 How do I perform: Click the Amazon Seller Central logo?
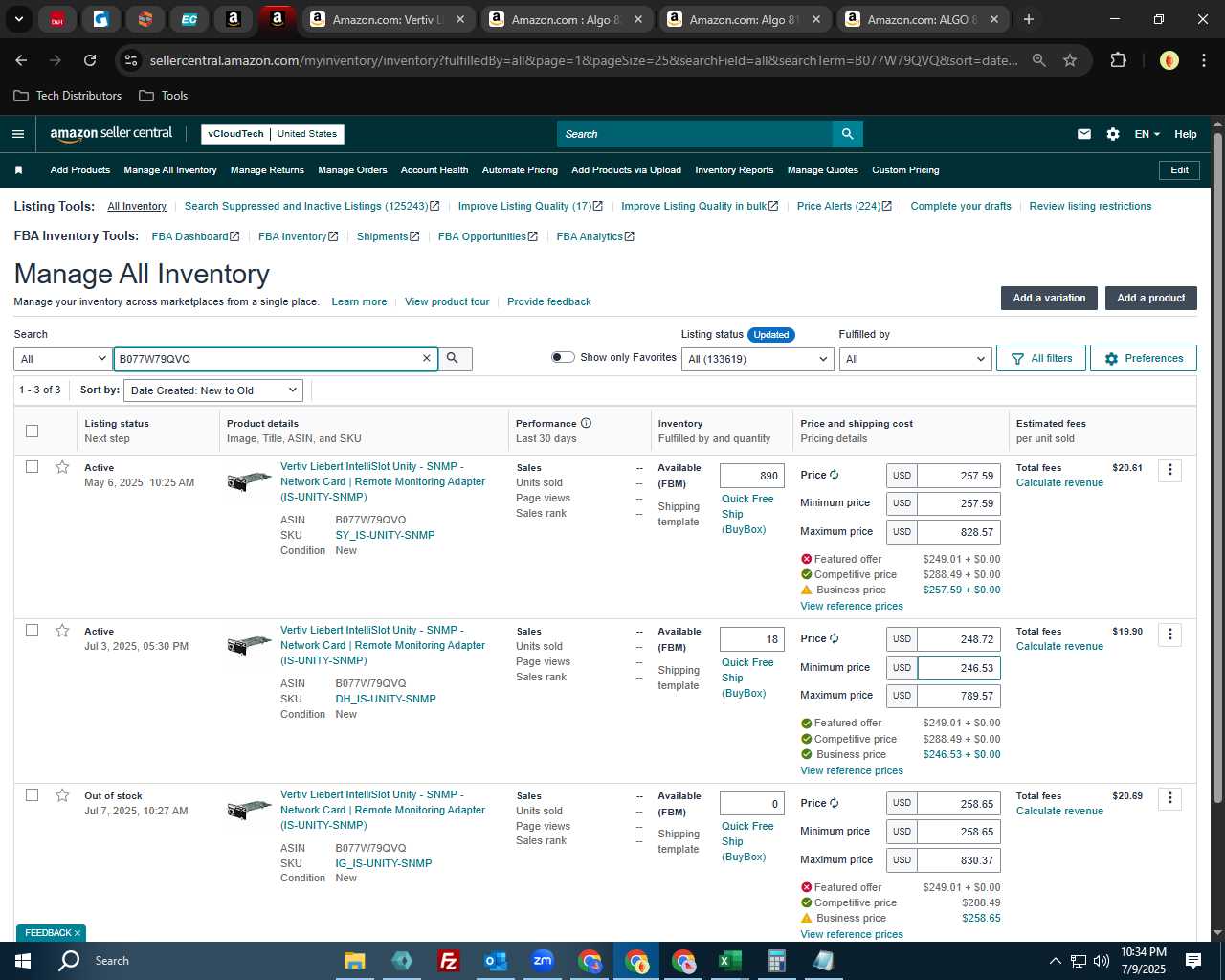click(111, 134)
